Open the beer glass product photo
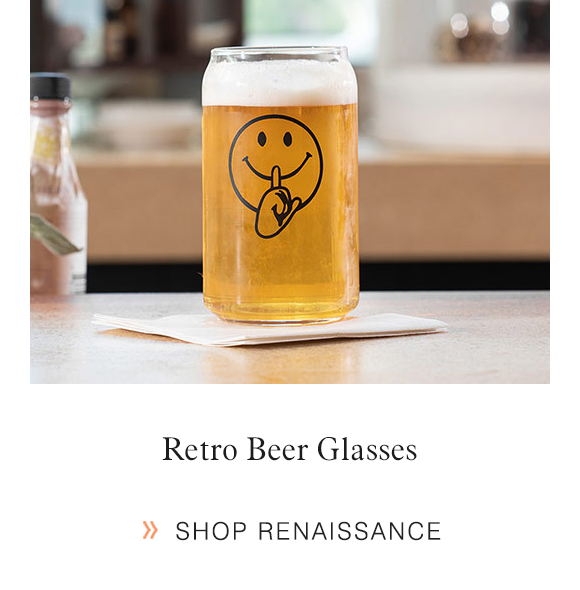Screen dimensions: 580x590 [x=290, y=192]
